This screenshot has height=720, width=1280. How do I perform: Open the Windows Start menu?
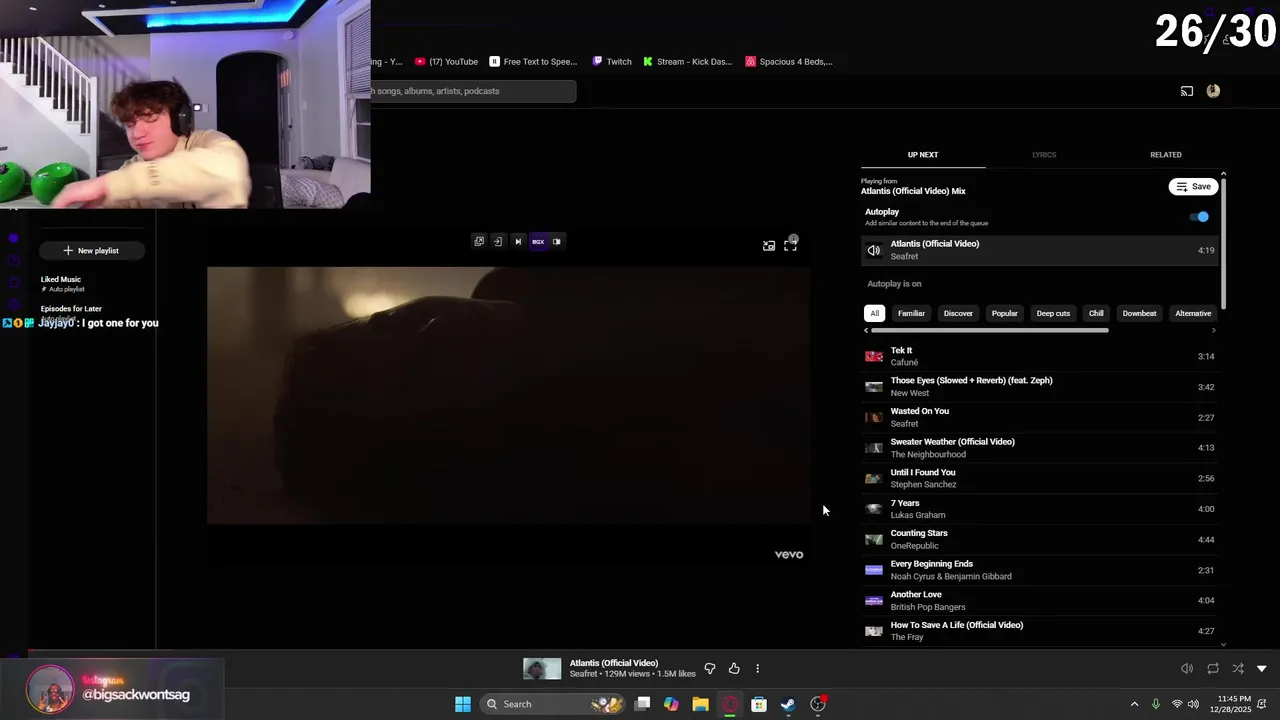tap(463, 704)
